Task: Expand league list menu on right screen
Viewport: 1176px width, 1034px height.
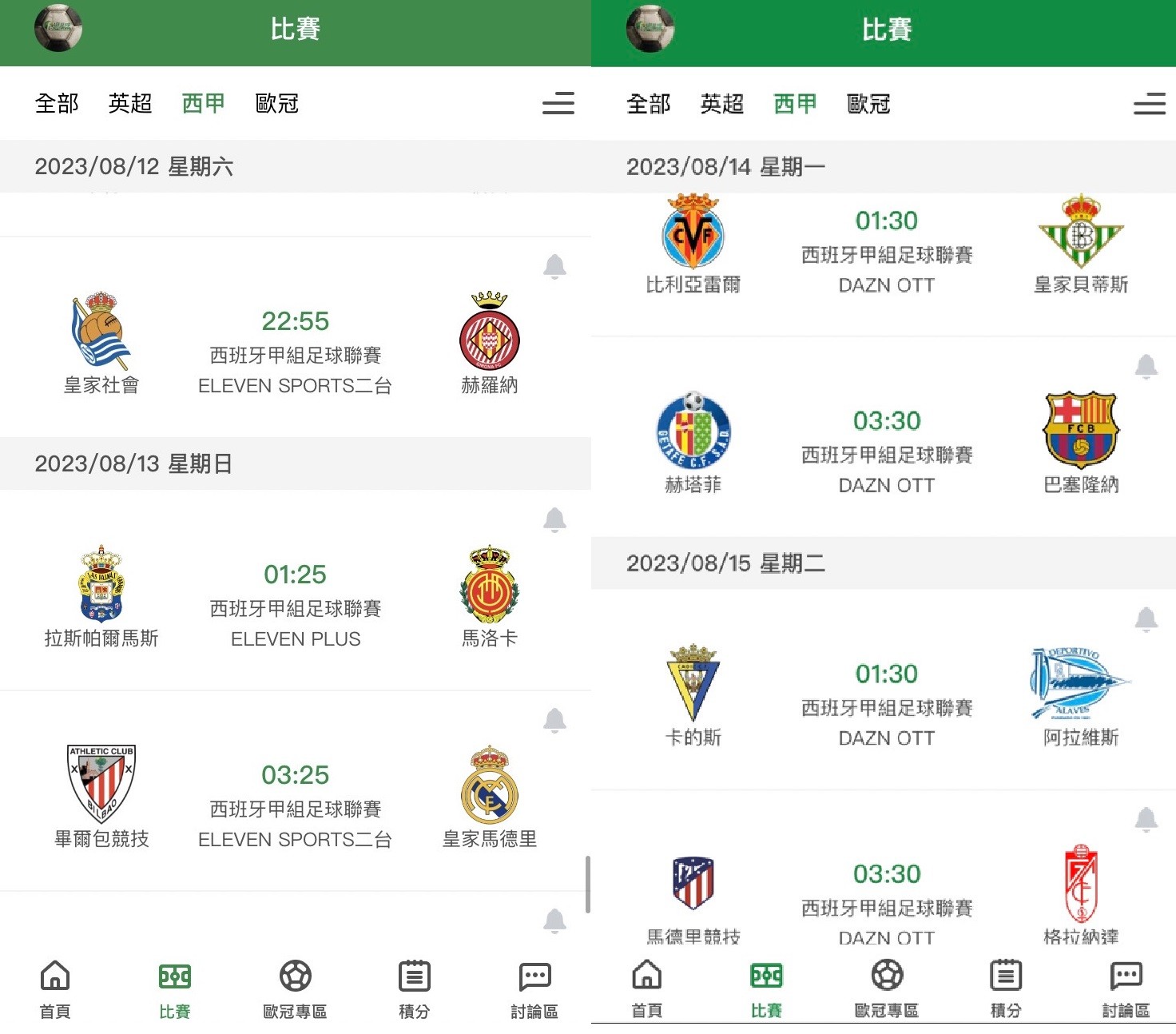Action: [1150, 103]
